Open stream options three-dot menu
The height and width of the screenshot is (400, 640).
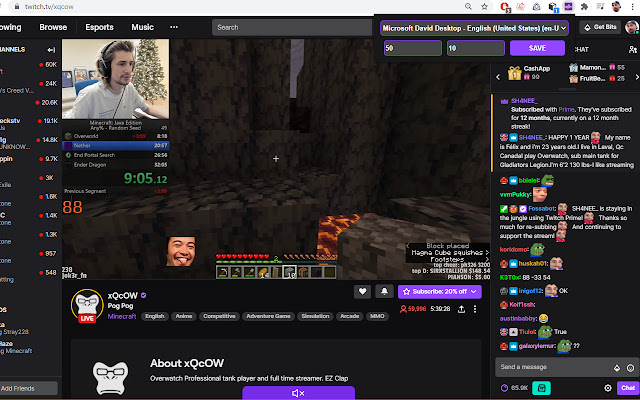click(x=475, y=309)
